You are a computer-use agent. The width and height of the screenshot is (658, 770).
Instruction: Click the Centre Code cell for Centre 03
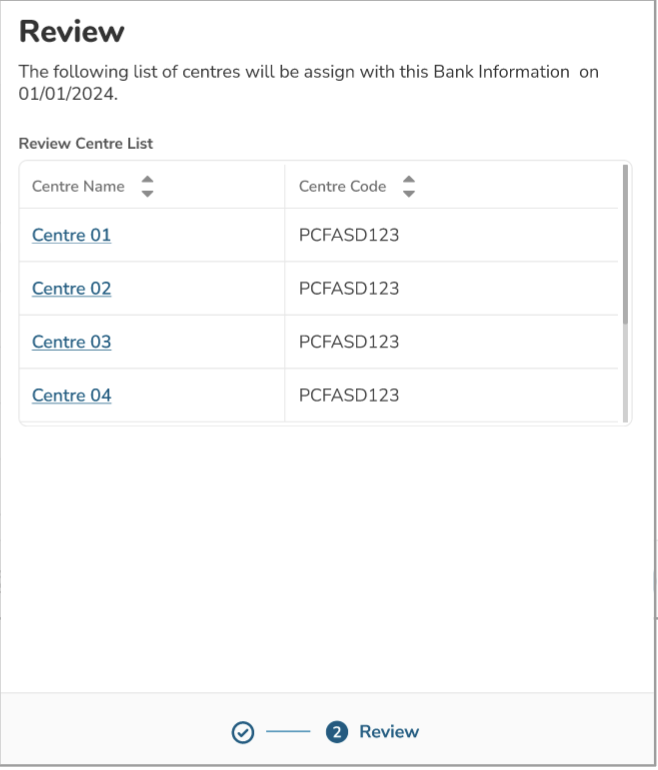pyautogui.click(x=349, y=342)
